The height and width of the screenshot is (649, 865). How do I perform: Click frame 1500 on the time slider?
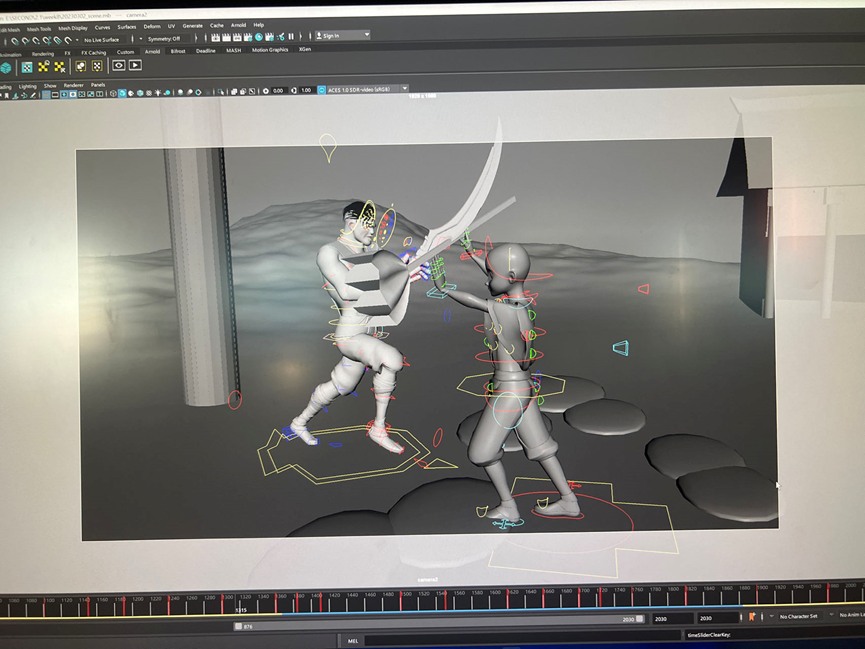coord(401,602)
